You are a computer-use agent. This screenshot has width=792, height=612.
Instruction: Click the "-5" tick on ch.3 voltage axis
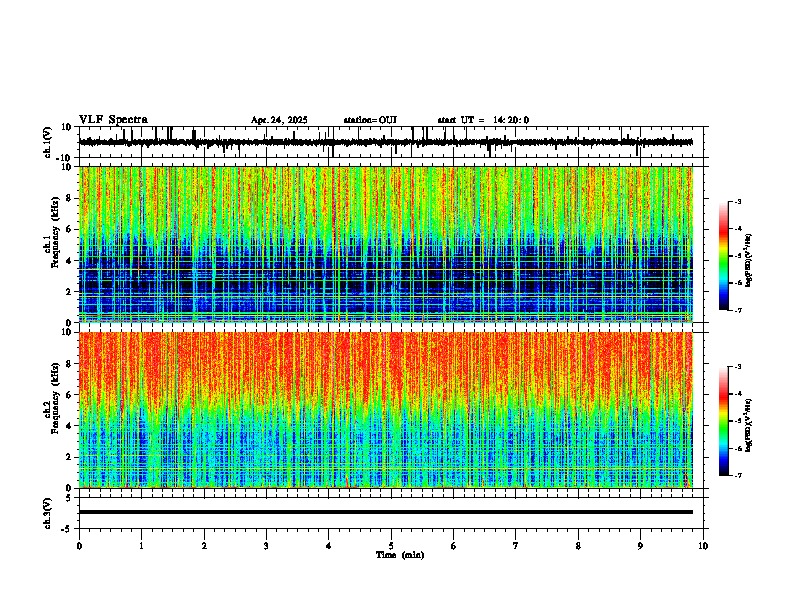67,529
